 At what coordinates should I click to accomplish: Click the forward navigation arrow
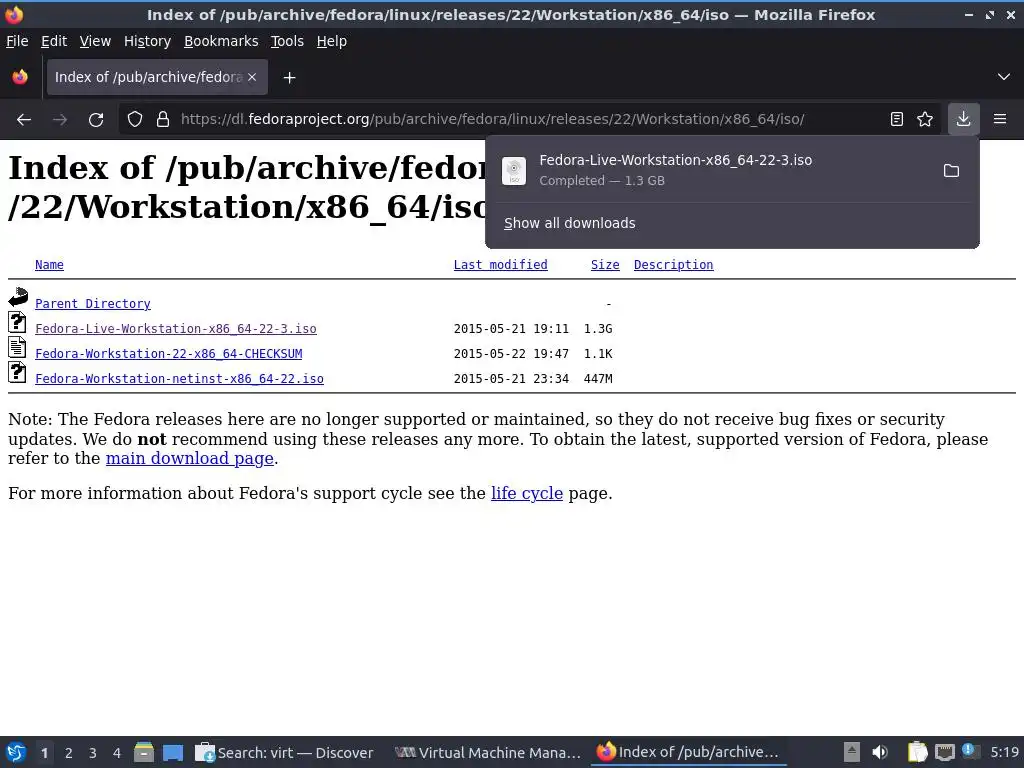(x=60, y=120)
